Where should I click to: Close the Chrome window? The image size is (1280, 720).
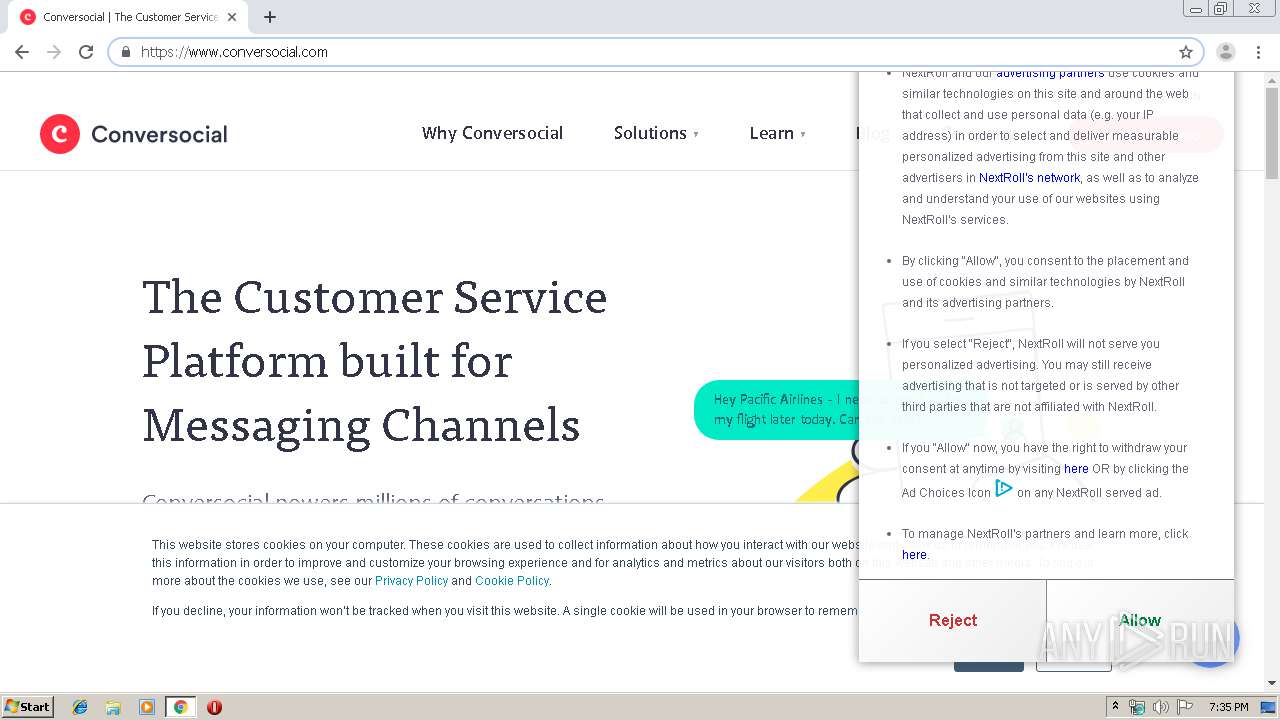click(x=1254, y=9)
